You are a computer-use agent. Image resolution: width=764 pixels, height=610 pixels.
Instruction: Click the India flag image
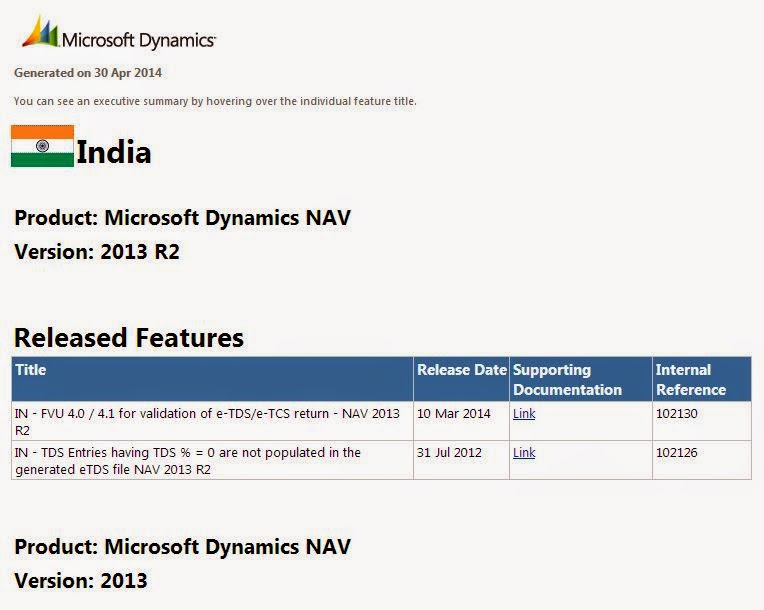coord(42,146)
